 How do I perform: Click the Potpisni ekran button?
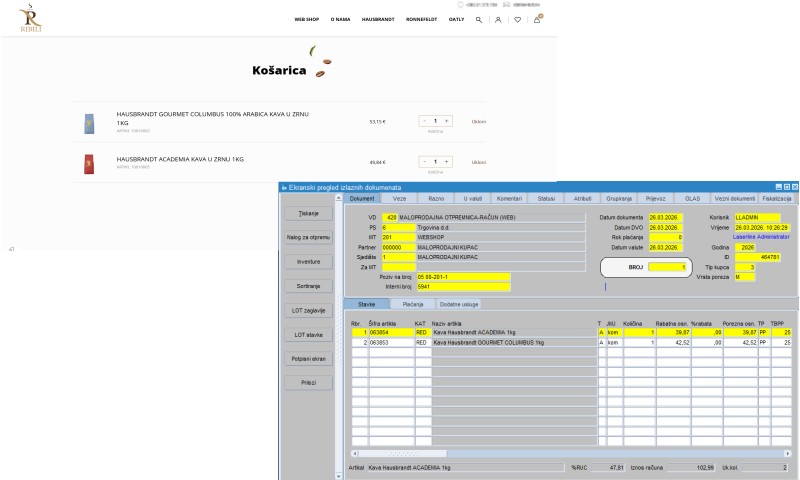309,359
